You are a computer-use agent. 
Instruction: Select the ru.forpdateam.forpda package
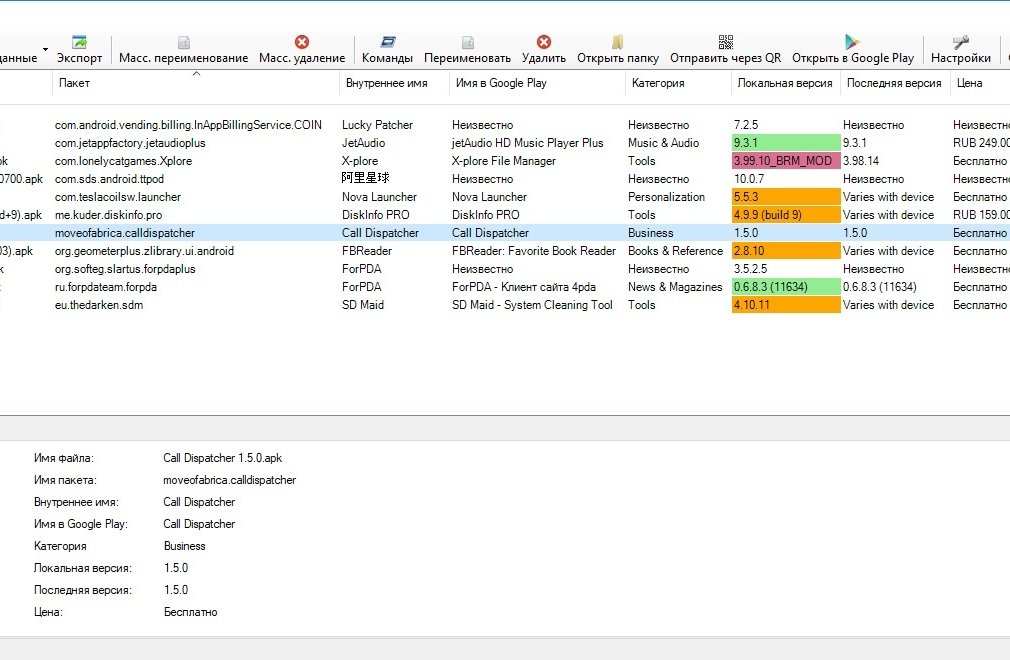tap(106, 287)
